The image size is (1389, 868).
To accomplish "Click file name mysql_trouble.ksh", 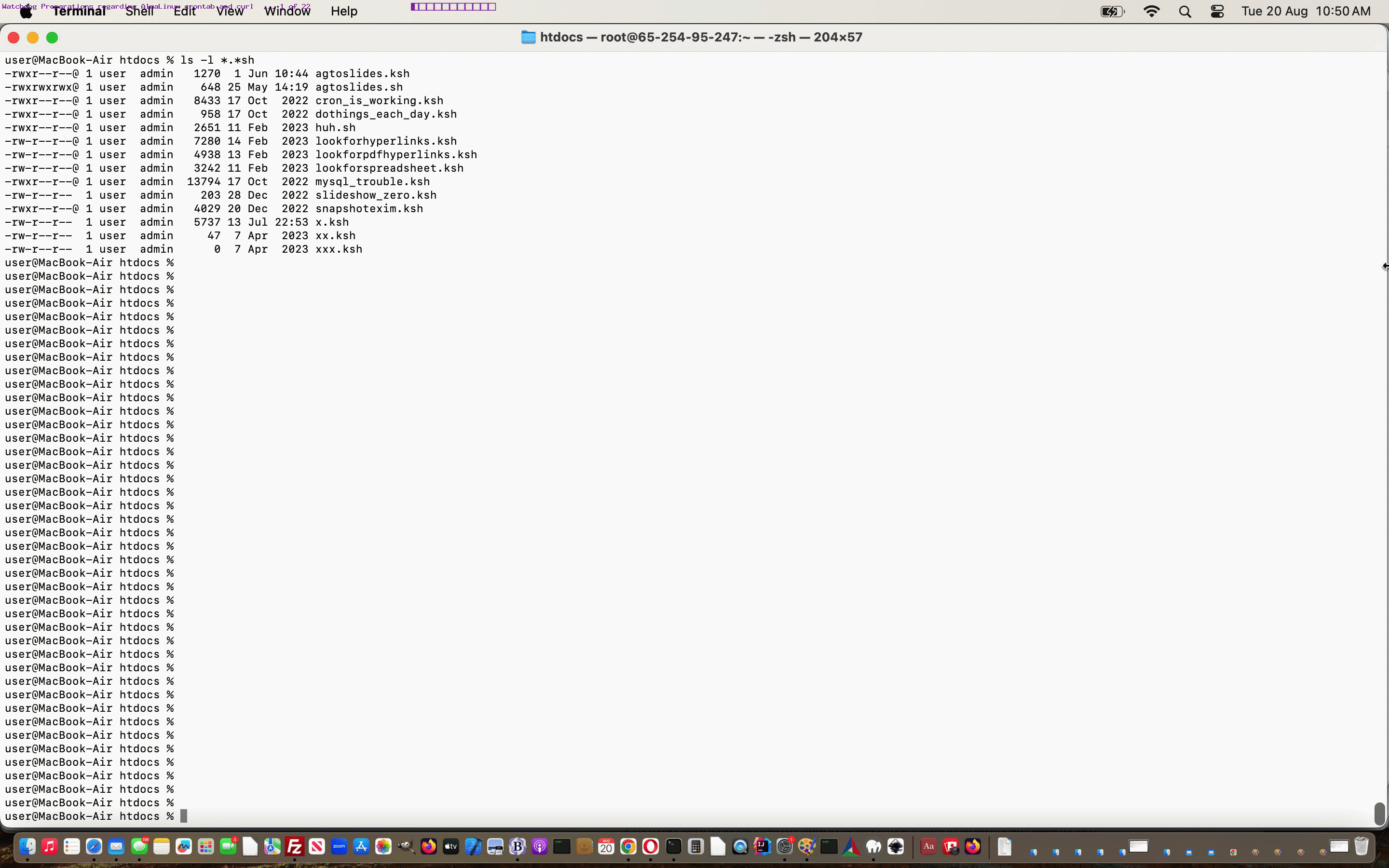I will [x=372, y=181].
